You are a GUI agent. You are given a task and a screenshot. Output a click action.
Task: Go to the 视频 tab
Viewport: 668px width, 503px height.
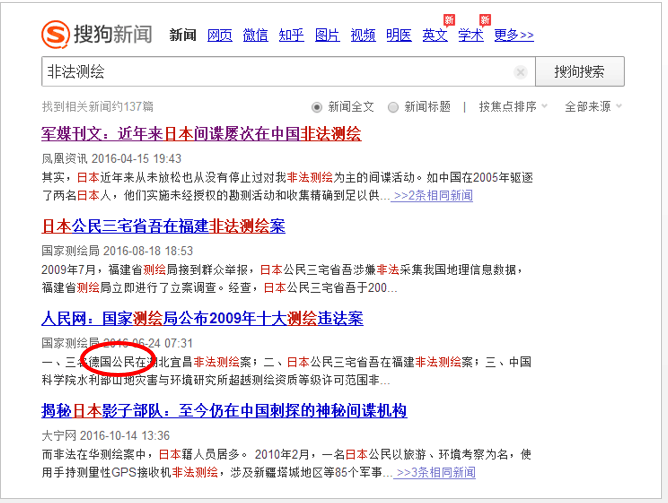point(363,35)
